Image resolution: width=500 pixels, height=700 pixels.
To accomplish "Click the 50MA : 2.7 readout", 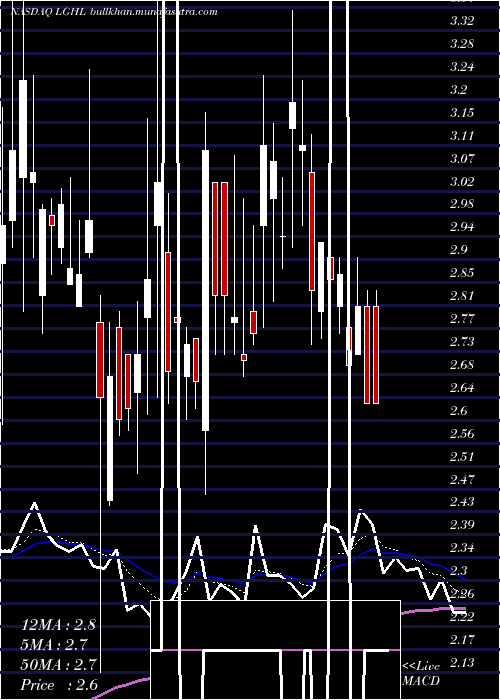I will (x=58, y=665).
